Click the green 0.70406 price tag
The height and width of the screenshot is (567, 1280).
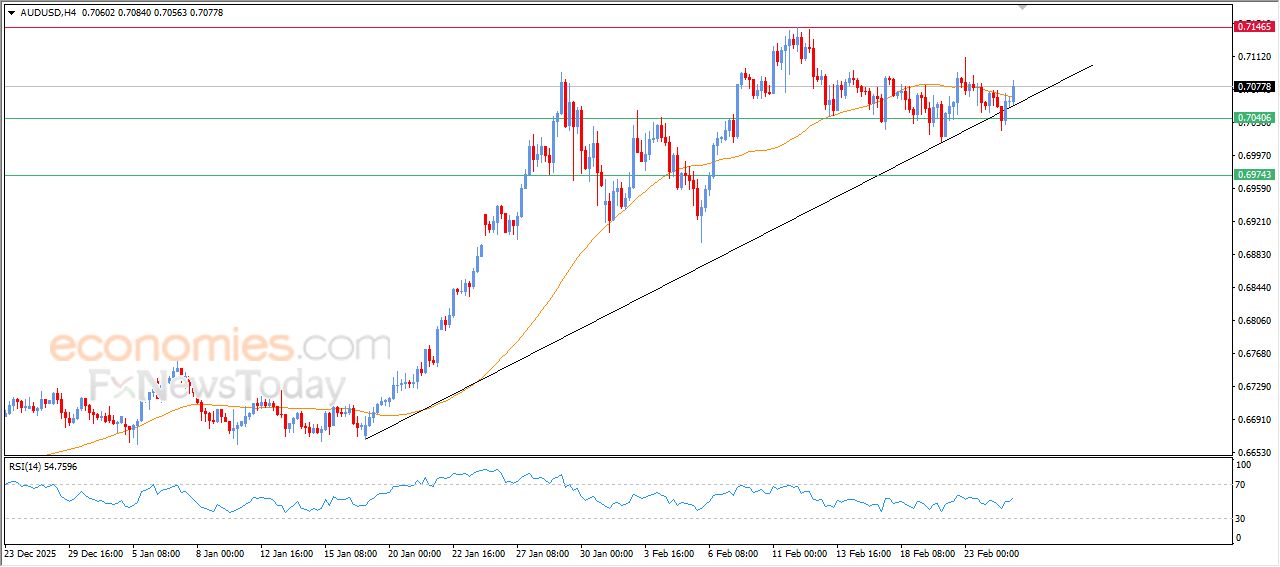pyautogui.click(x=1254, y=118)
